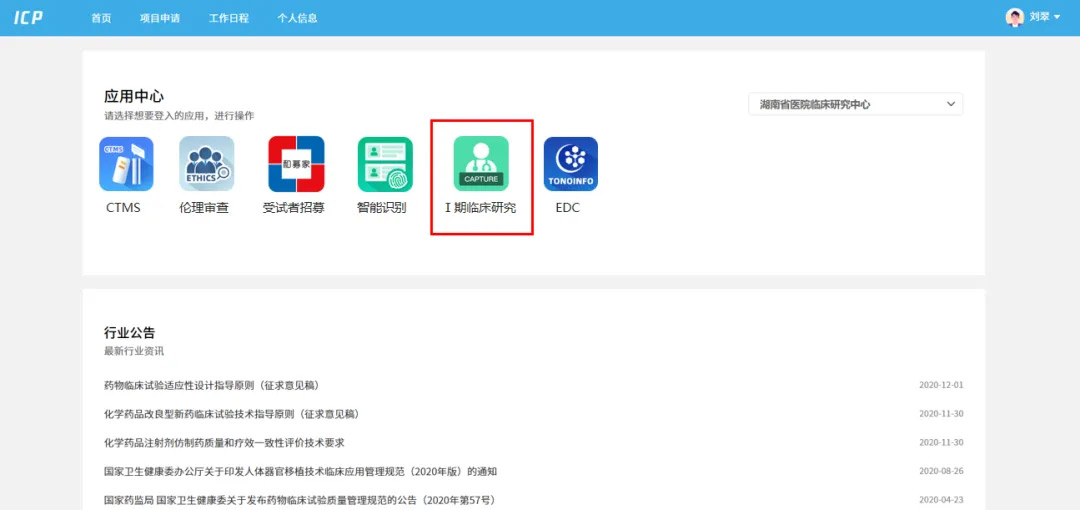Click the ICP logo in header
The image size is (1080, 510).
29,18
